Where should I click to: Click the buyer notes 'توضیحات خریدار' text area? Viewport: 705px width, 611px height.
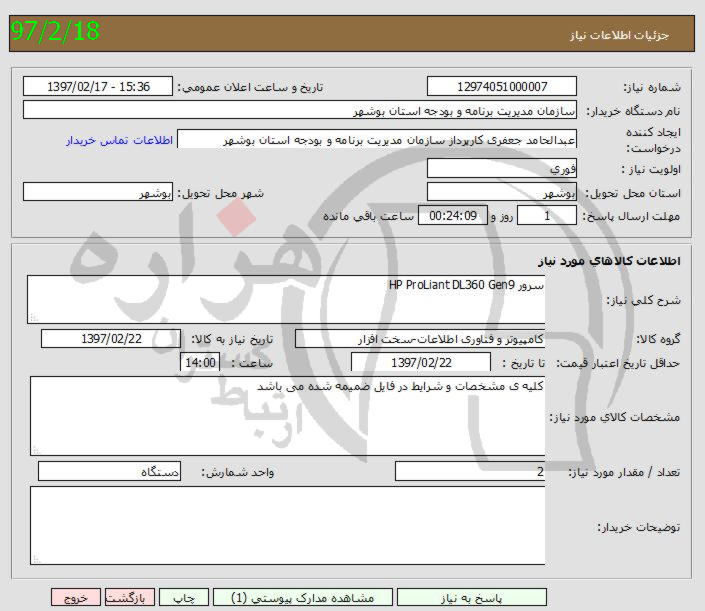[288, 526]
